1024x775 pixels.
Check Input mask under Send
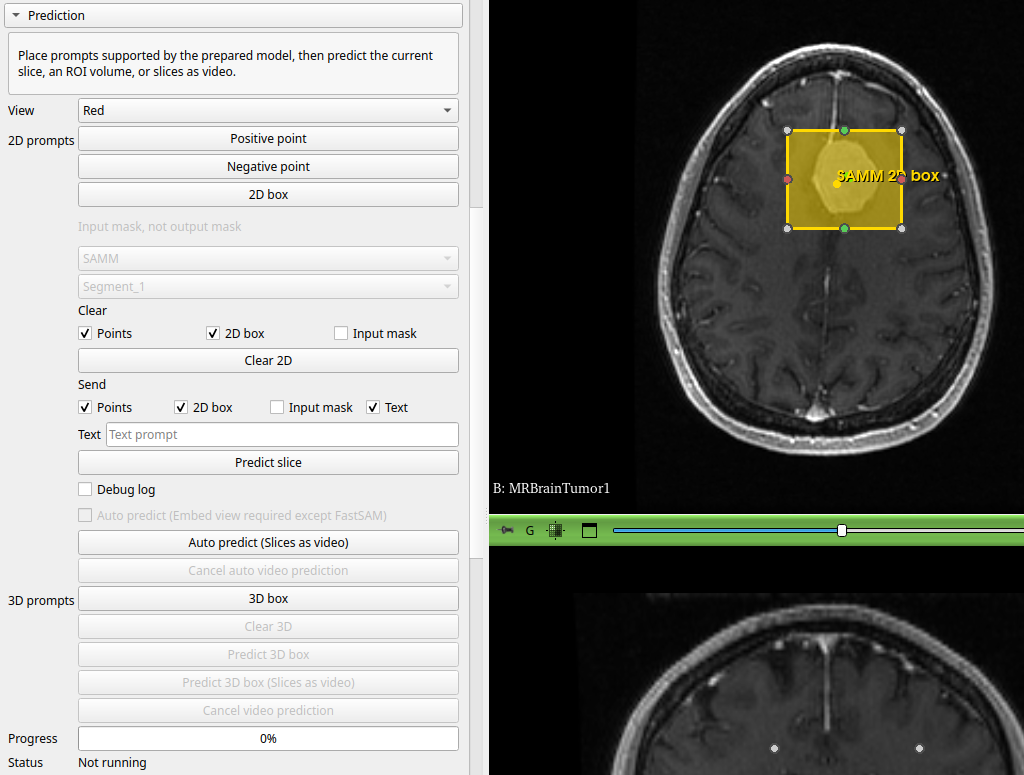click(277, 407)
